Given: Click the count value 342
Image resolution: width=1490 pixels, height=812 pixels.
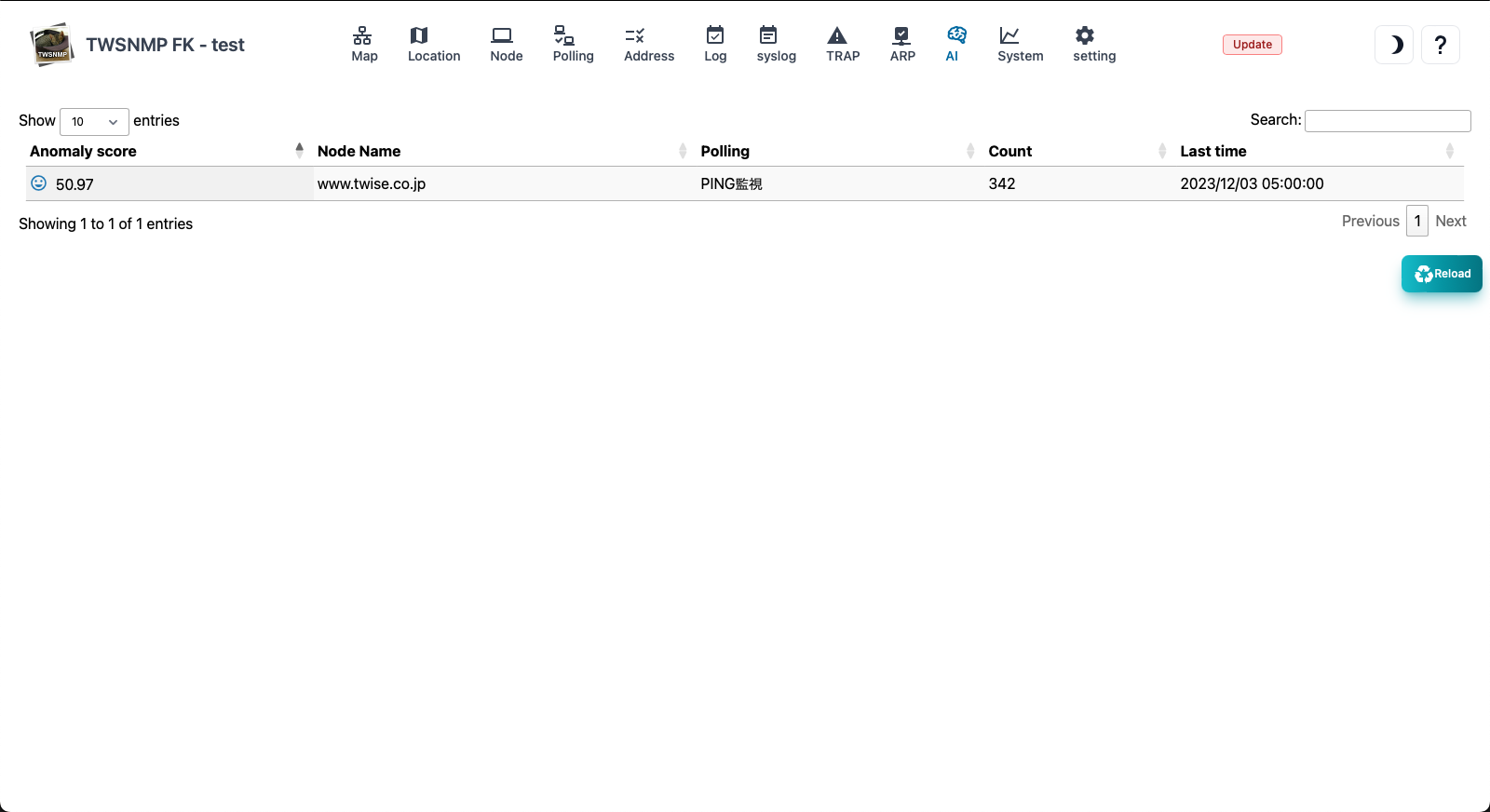Looking at the screenshot, I should coord(1002,183).
